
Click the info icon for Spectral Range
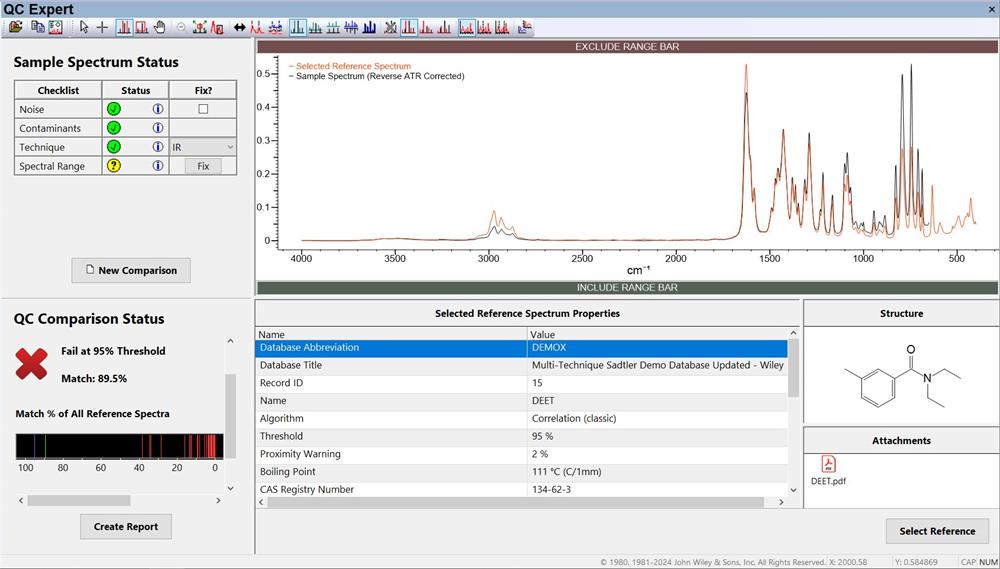(158, 166)
